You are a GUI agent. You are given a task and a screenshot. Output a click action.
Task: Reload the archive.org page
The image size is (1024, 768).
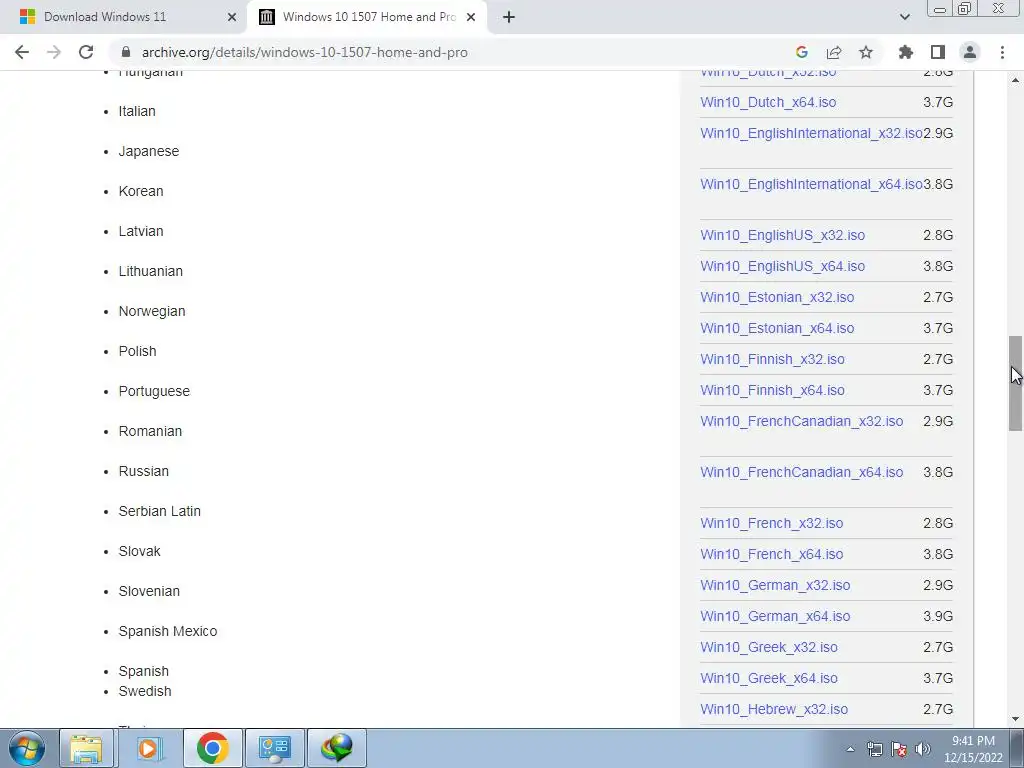click(86, 52)
